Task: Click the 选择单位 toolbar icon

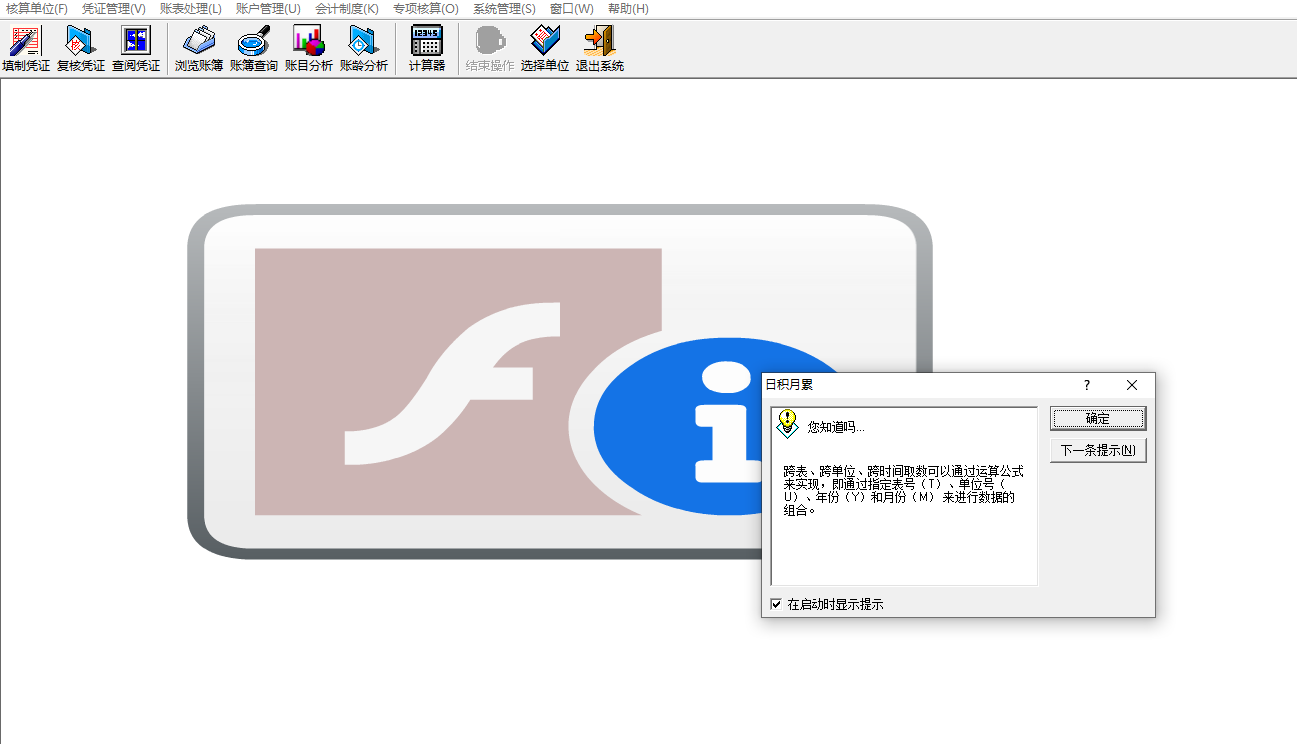Action: 545,48
